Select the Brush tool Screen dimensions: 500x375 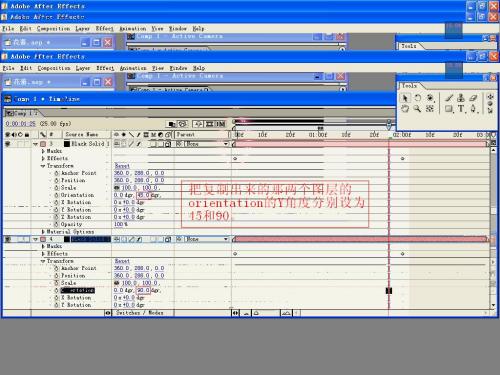(x=449, y=98)
